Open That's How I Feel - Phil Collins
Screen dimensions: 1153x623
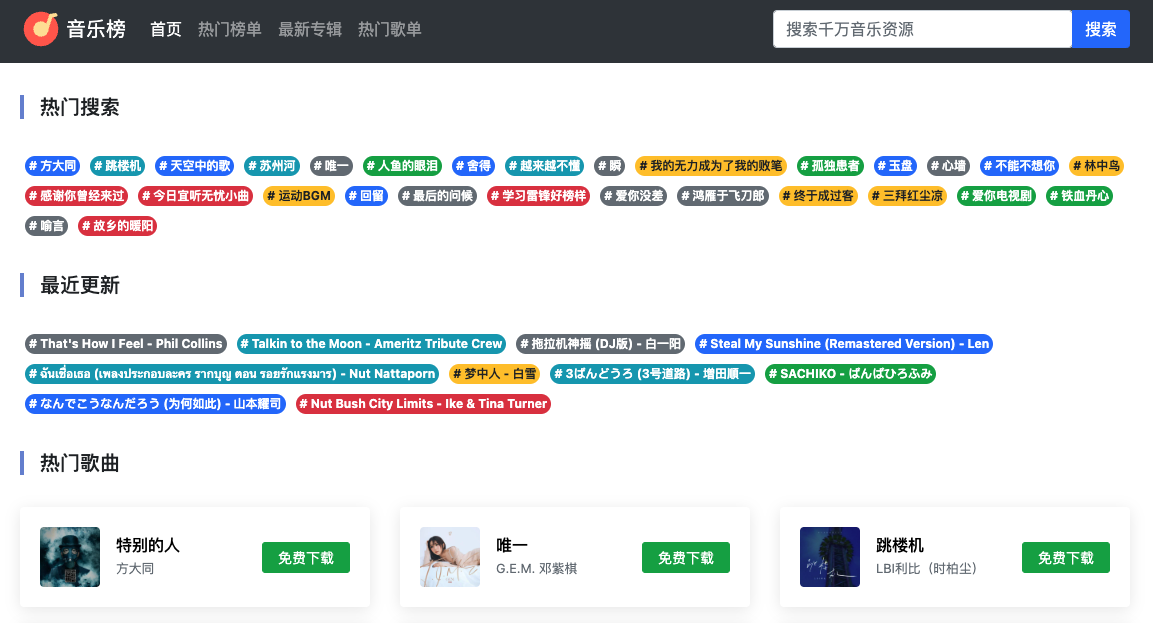(x=126, y=344)
